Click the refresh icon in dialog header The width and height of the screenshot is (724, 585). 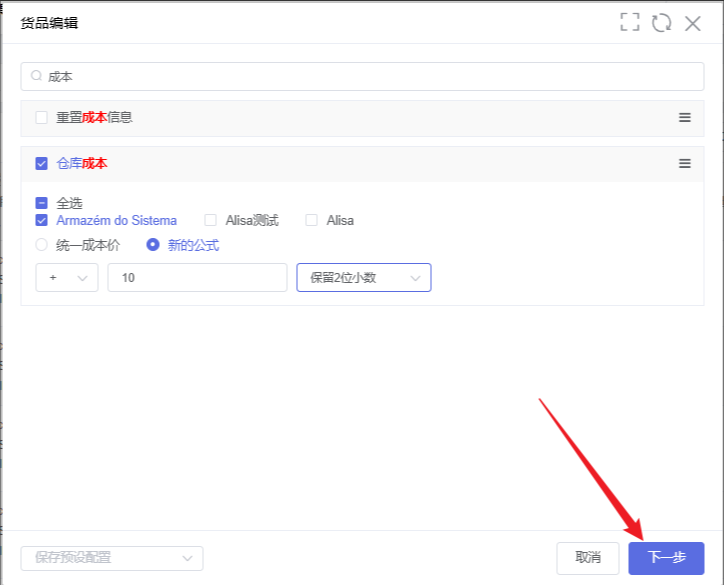pyautogui.click(x=661, y=23)
